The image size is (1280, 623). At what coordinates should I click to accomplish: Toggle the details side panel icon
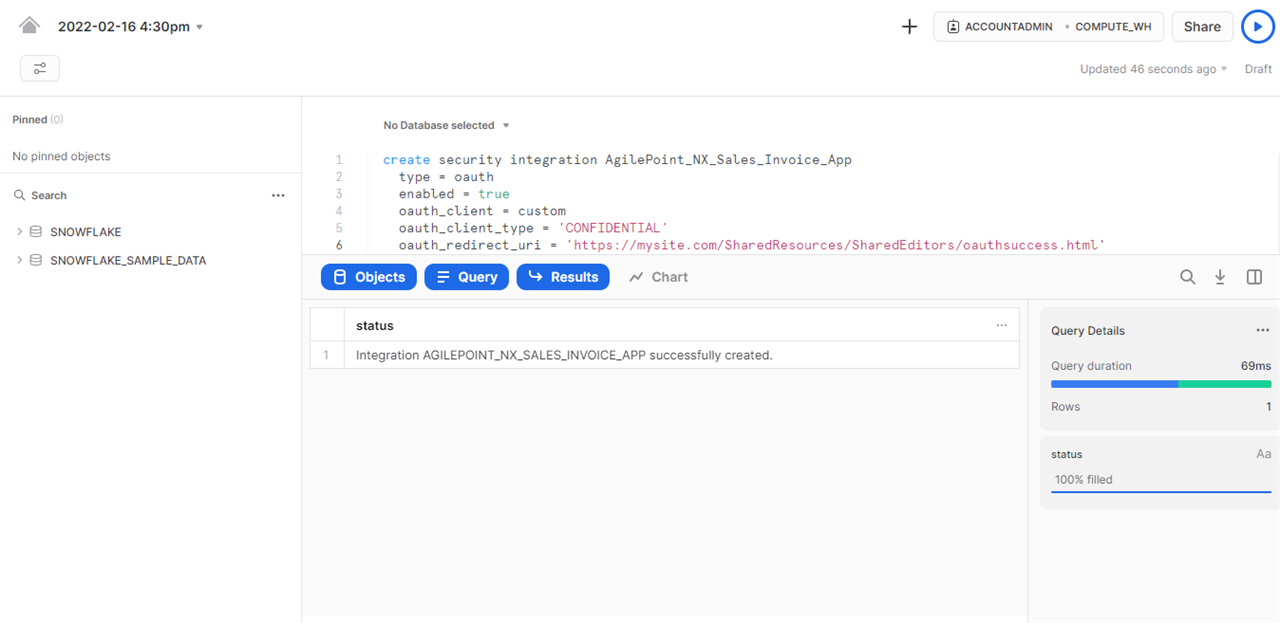(x=1254, y=277)
